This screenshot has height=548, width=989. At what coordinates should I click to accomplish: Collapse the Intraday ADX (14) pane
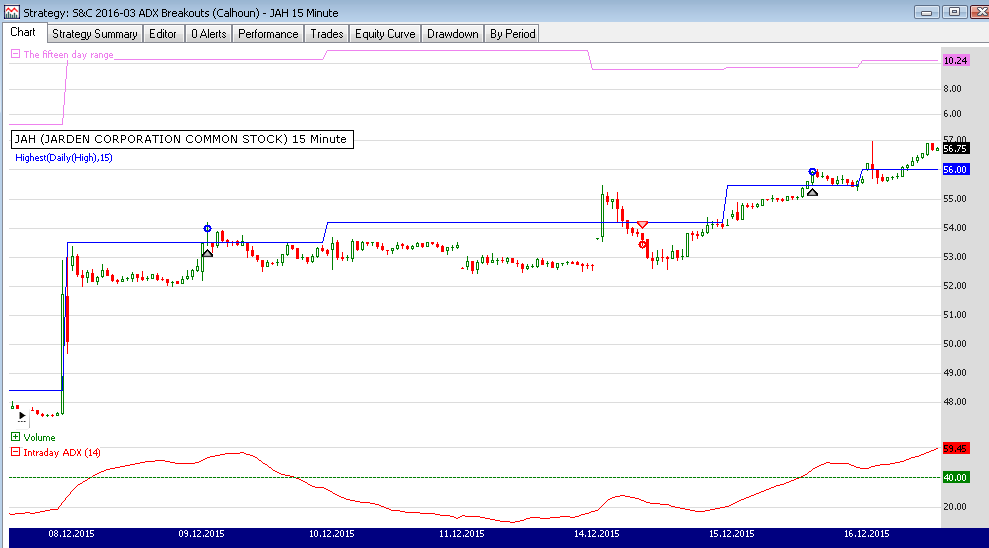pos(15,452)
